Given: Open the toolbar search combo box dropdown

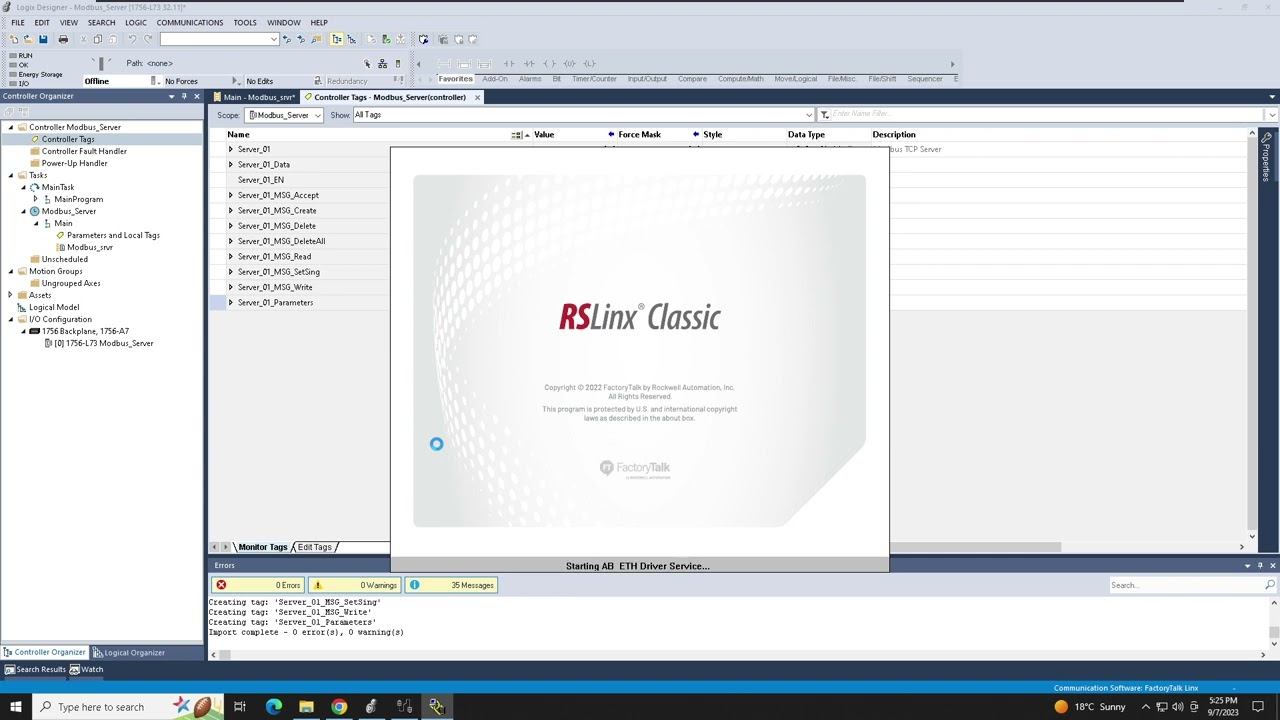Looking at the screenshot, I should coord(273,39).
